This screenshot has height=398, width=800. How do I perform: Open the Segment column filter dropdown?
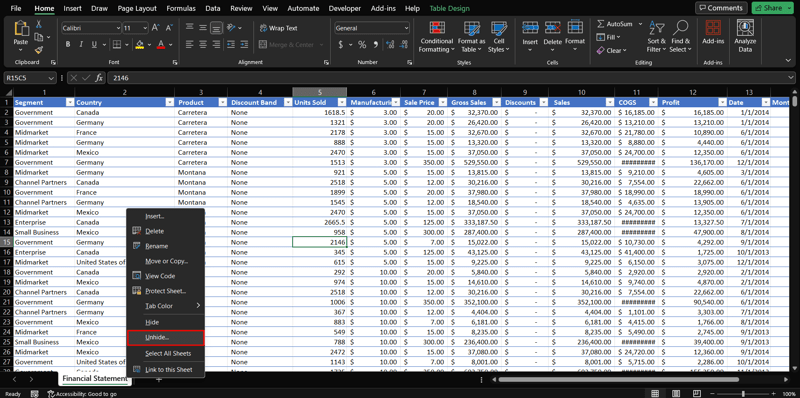tap(69, 103)
